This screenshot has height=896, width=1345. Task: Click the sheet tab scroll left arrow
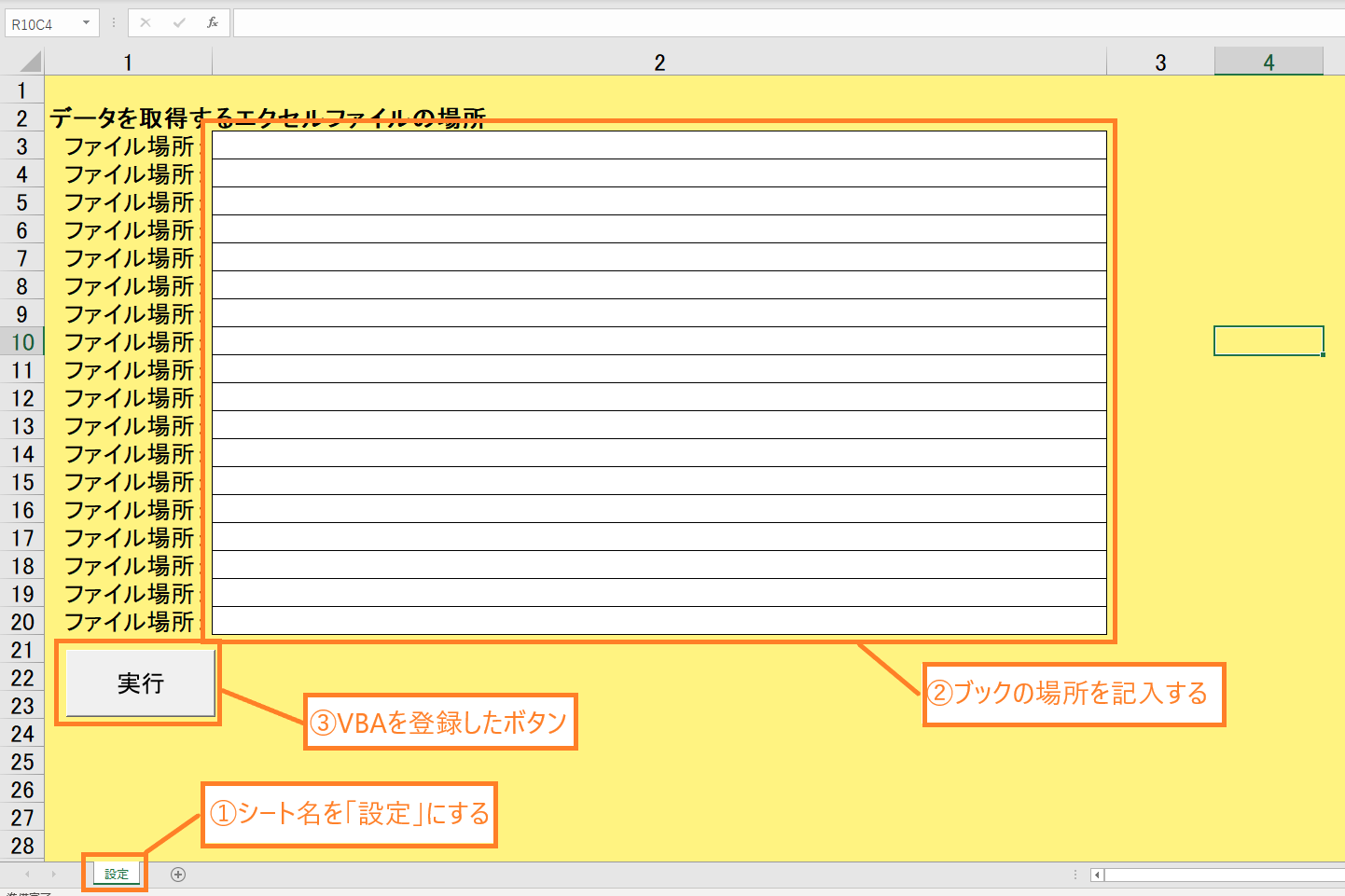tap(27, 874)
